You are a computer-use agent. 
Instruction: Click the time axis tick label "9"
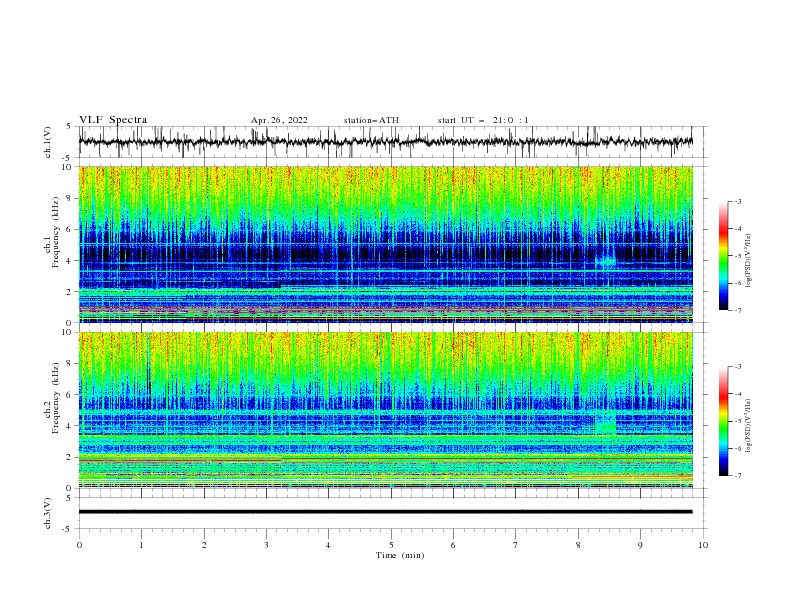point(640,545)
